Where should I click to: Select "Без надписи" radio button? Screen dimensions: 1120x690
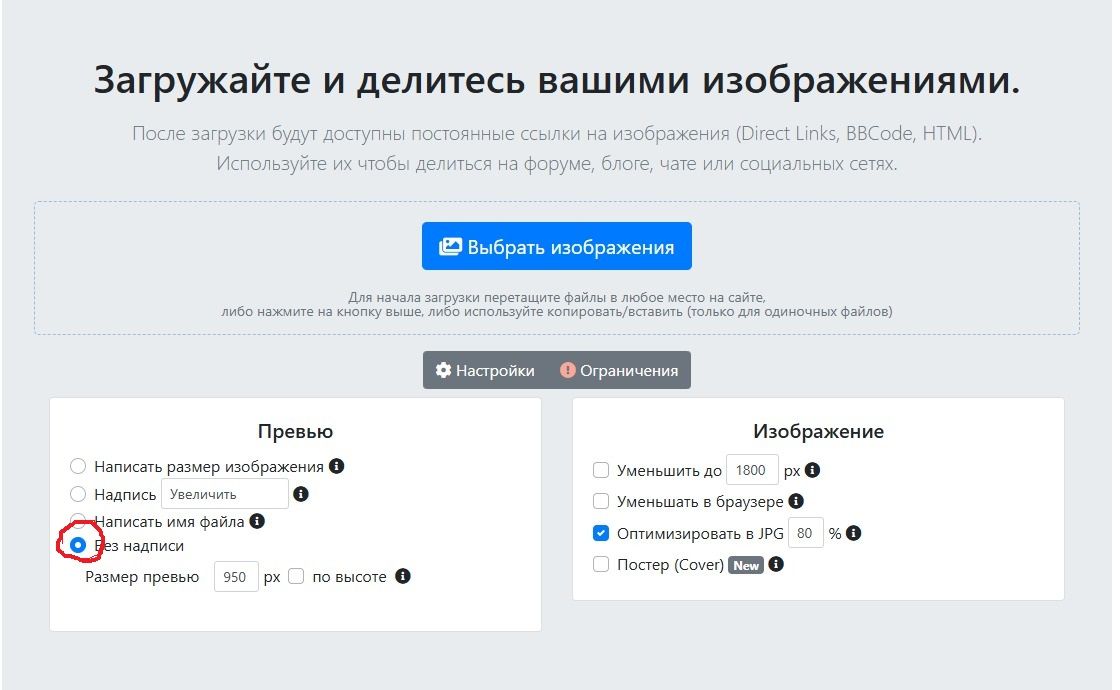coord(78,545)
